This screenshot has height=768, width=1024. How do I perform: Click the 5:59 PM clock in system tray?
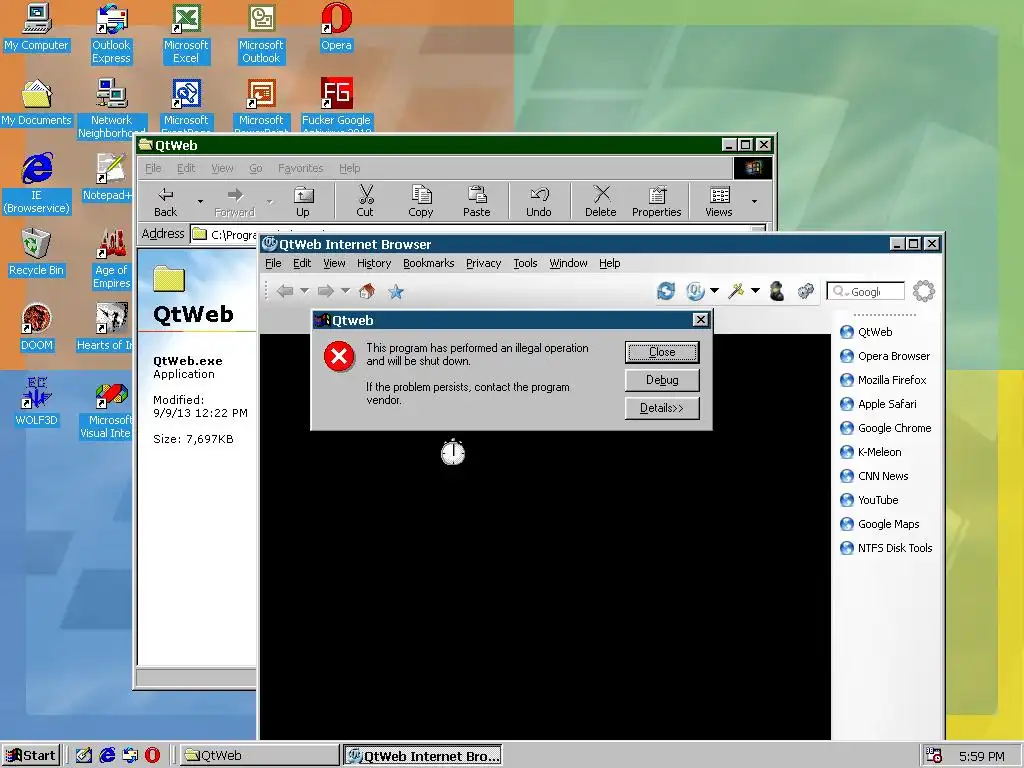tap(982, 756)
